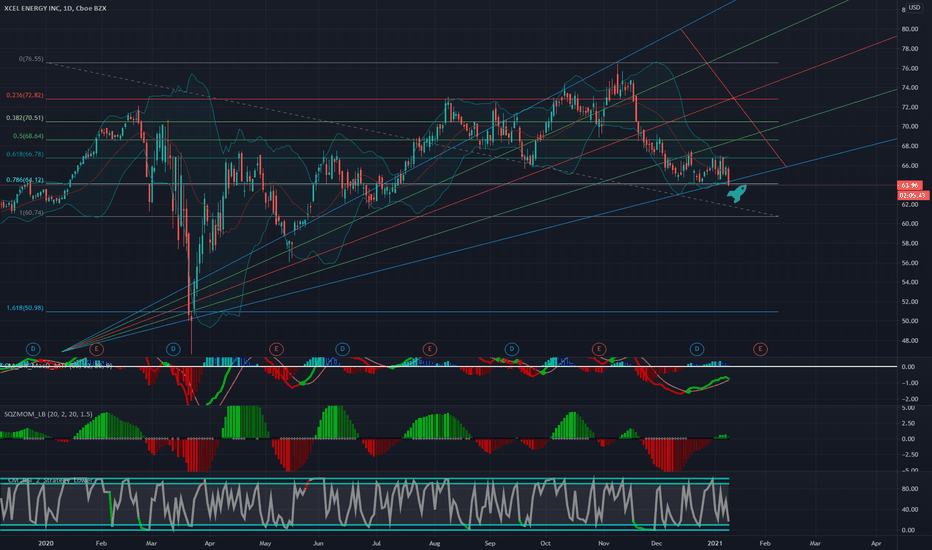Click the 78.00 price axis value

909,49
